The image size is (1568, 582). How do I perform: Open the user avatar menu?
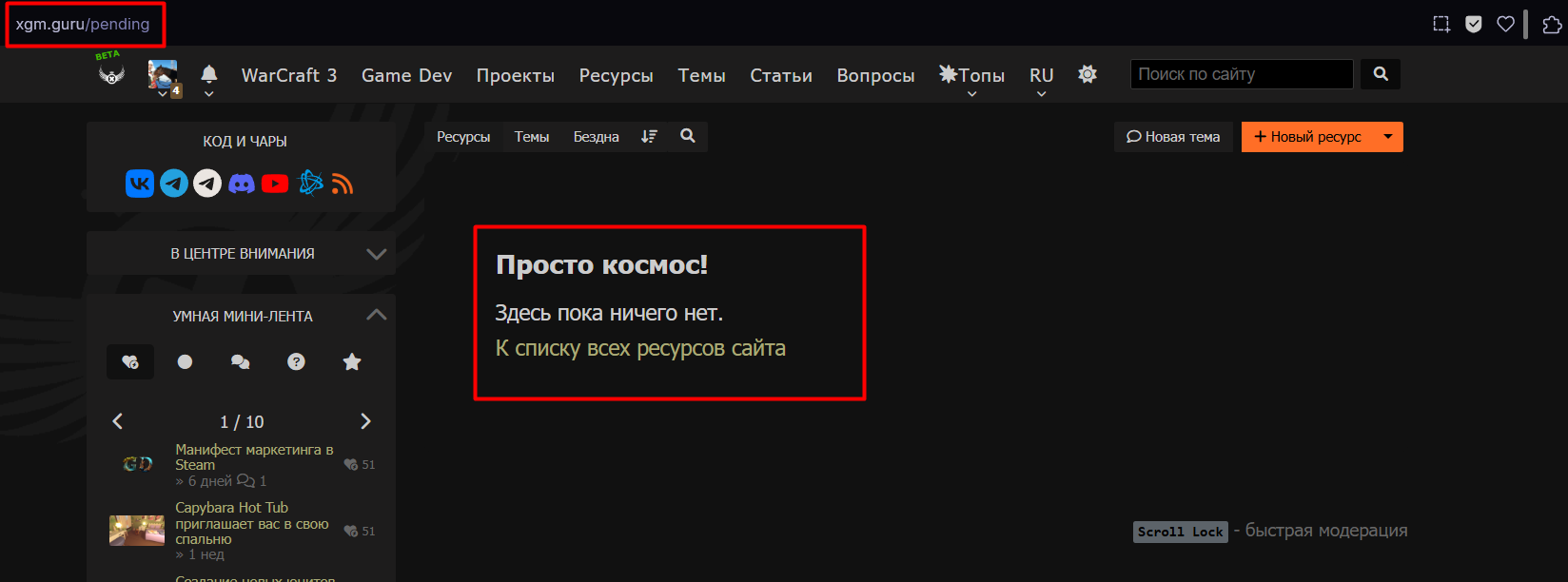pyautogui.click(x=163, y=75)
